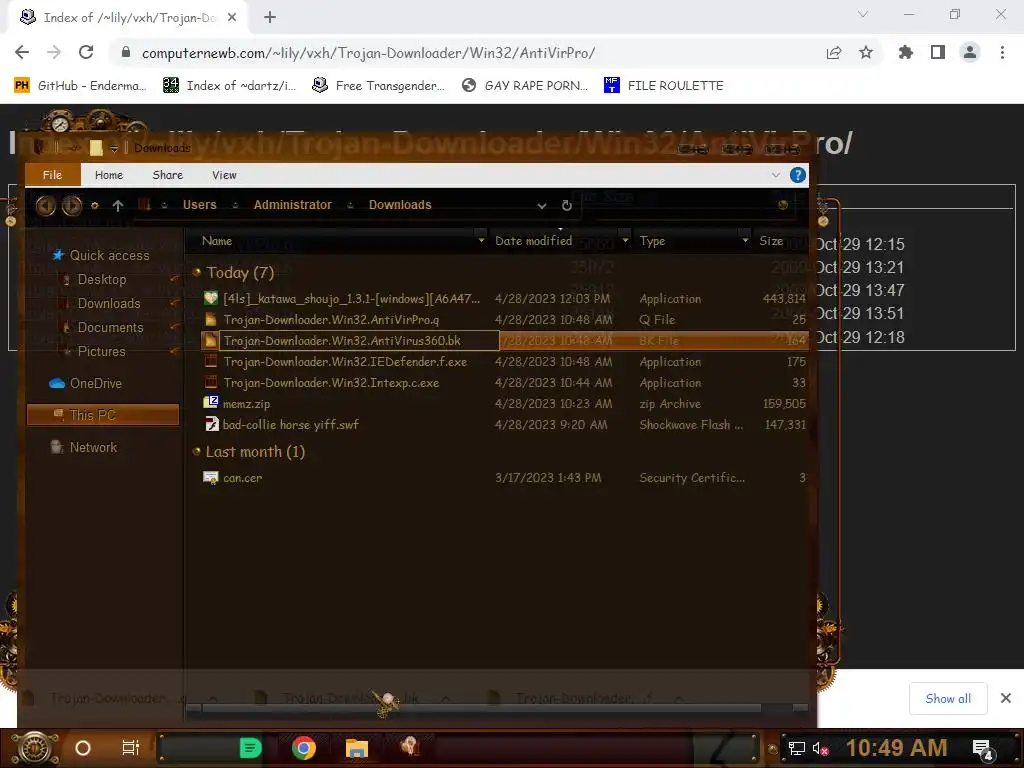The image size is (1024, 768).
Task: Open the Type column filter dropdown
Action: pos(745,240)
